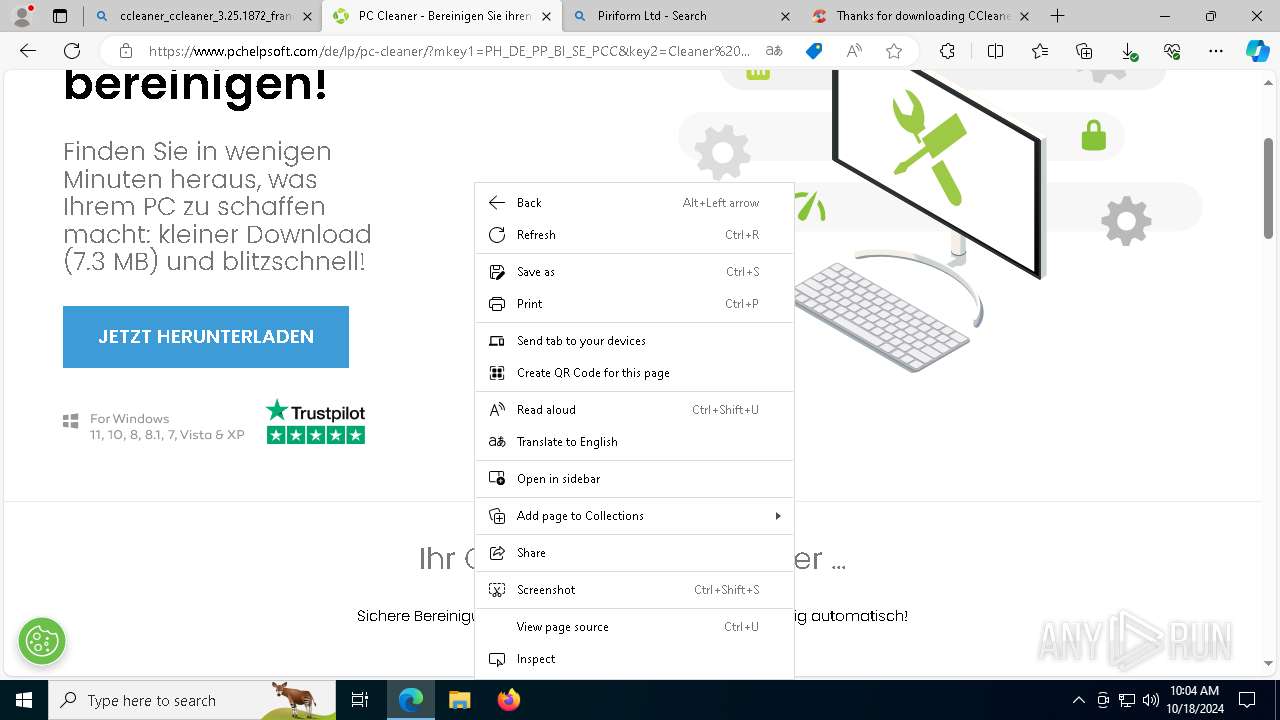Select View page source
The height and width of the screenshot is (720, 1280).
click(x=634, y=627)
